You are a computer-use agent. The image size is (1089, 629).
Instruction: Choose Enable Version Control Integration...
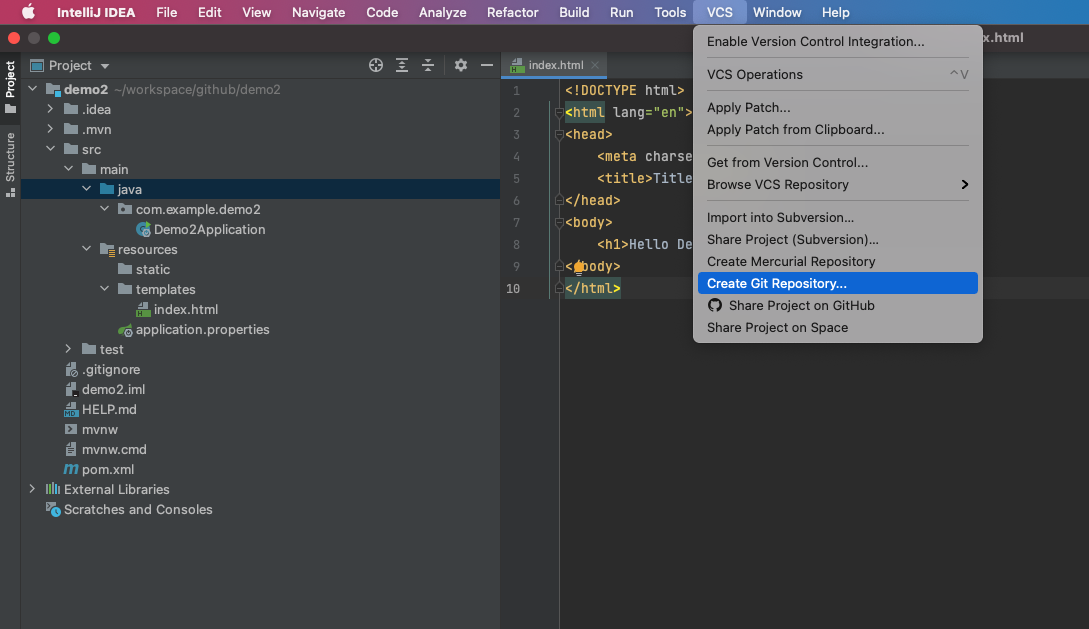(x=838, y=42)
